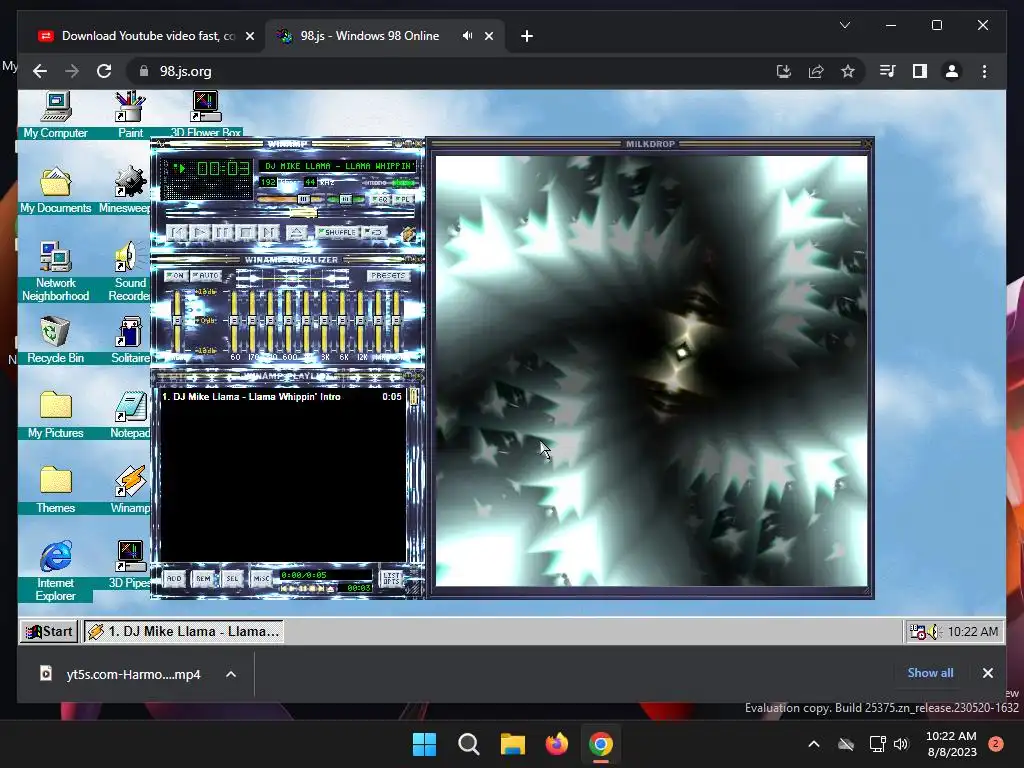
Task: Open a new Chrome tab
Action: point(527,36)
